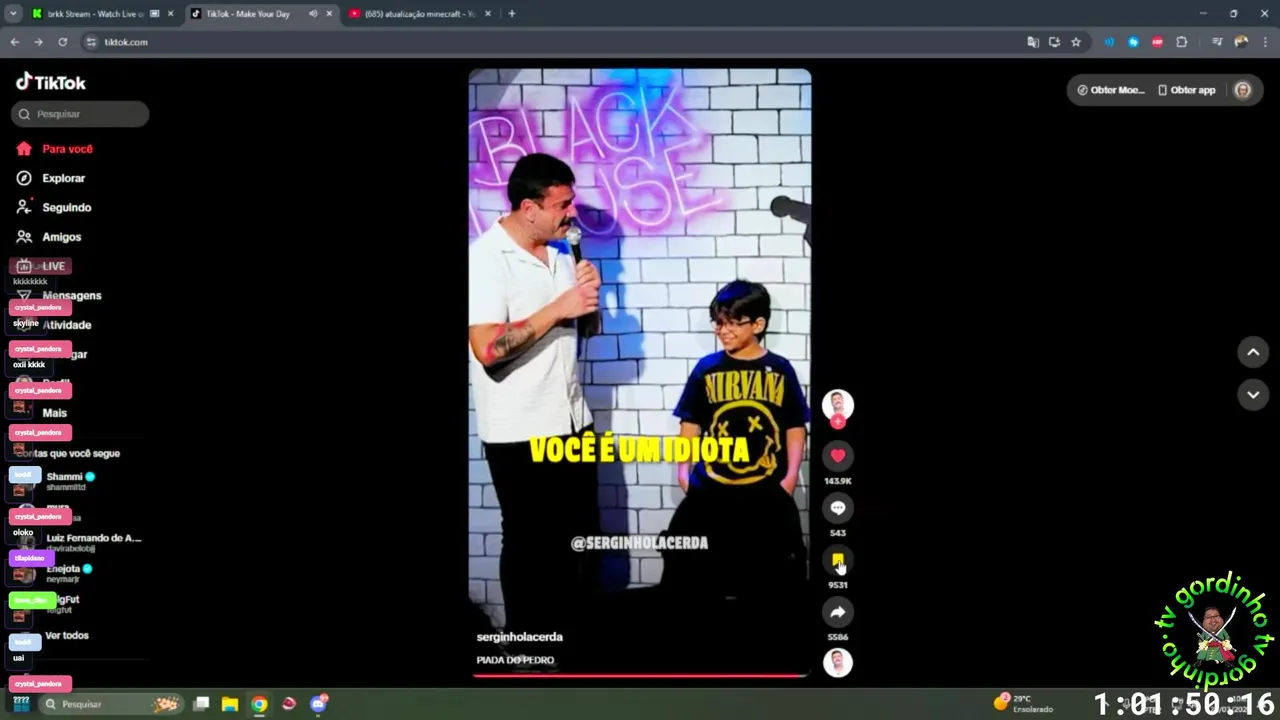
Task: Click Windows taskbar Pesquisar box
Action: (x=112, y=704)
